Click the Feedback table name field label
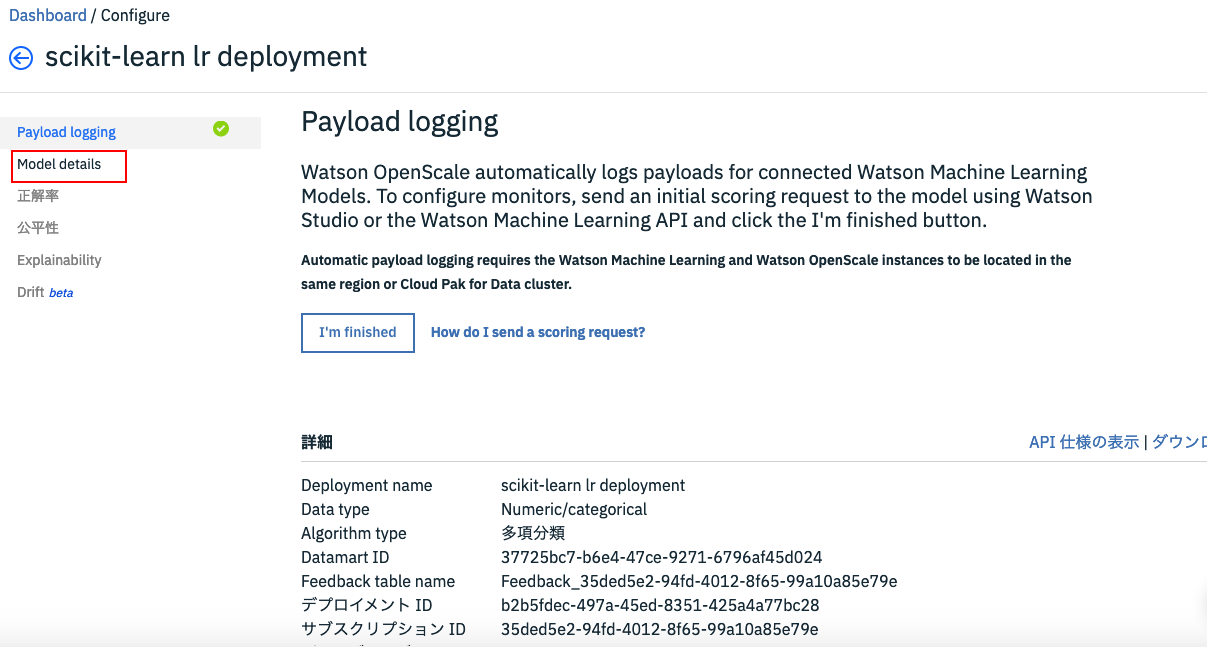 378,581
